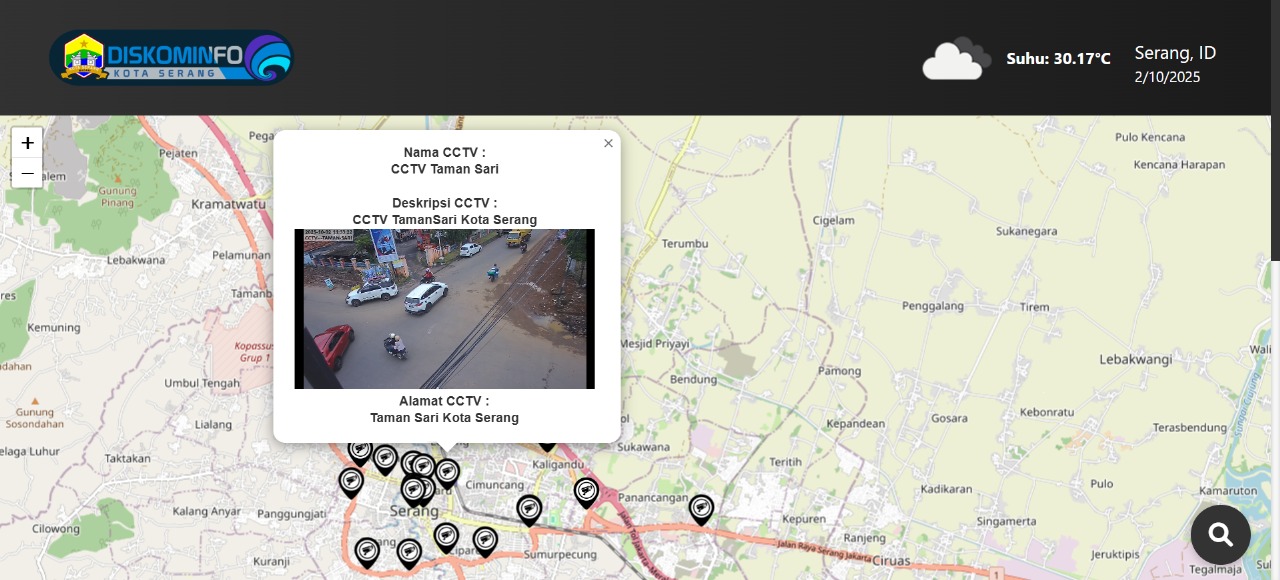1280x580 pixels.
Task: Select CCTV marker directly below popup pointer tip
Action: click(447, 472)
